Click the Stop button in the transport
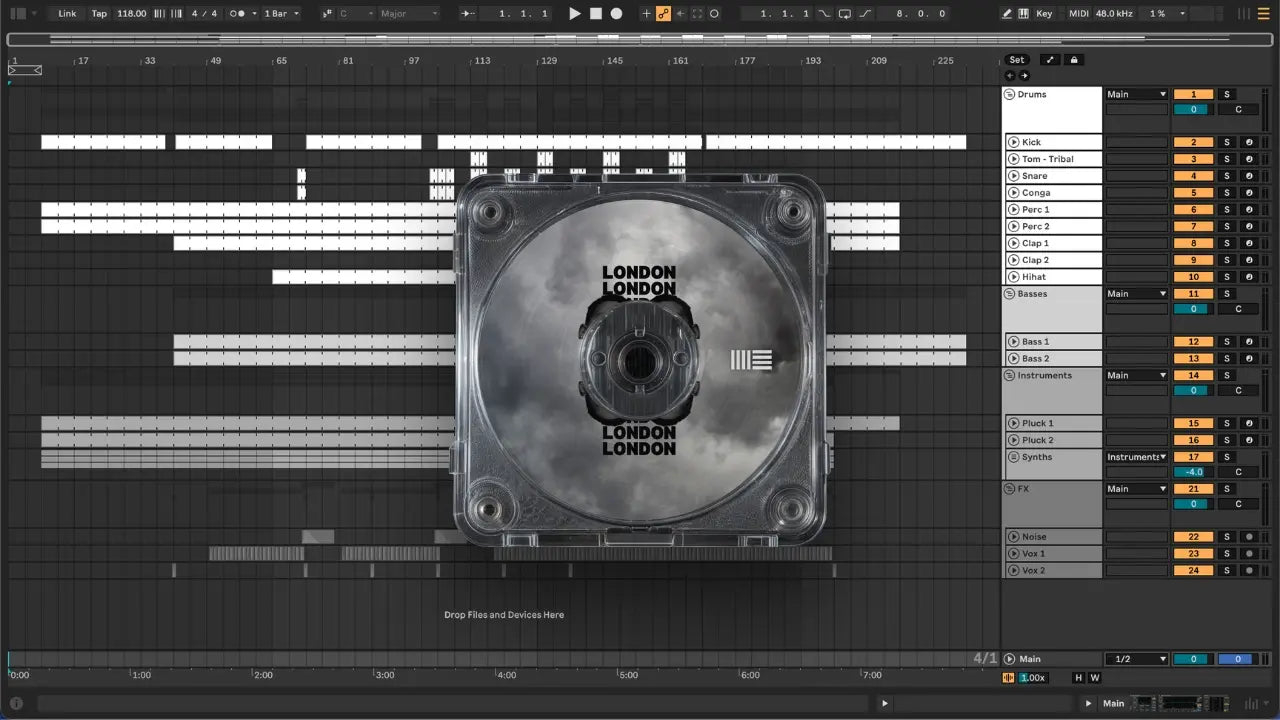1280x720 pixels. (595, 14)
